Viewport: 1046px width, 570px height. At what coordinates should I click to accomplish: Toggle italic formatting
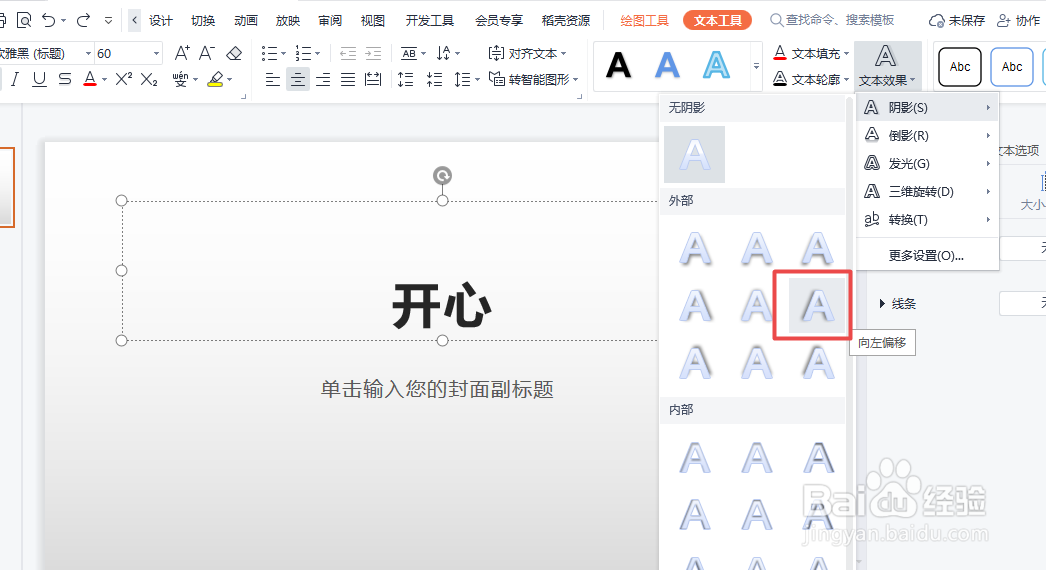click(x=15, y=79)
